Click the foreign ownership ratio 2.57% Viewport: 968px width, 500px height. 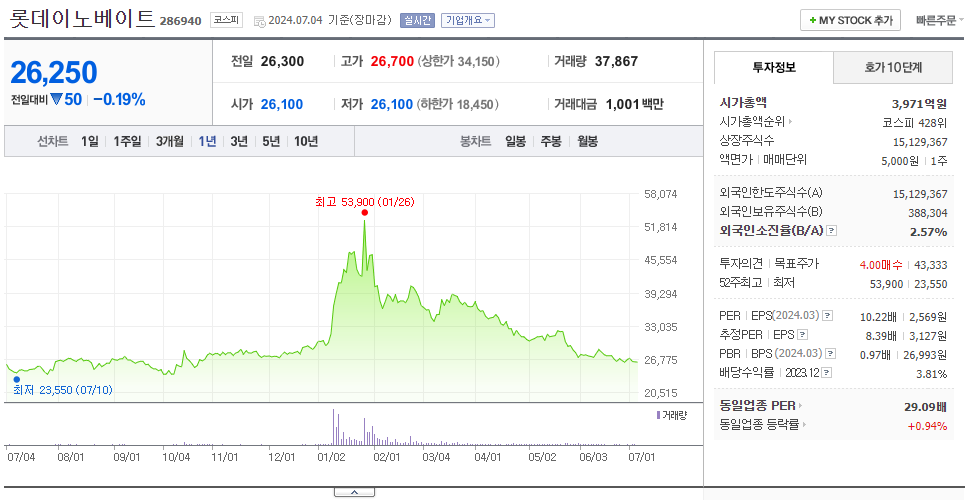[x=928, y=232]
